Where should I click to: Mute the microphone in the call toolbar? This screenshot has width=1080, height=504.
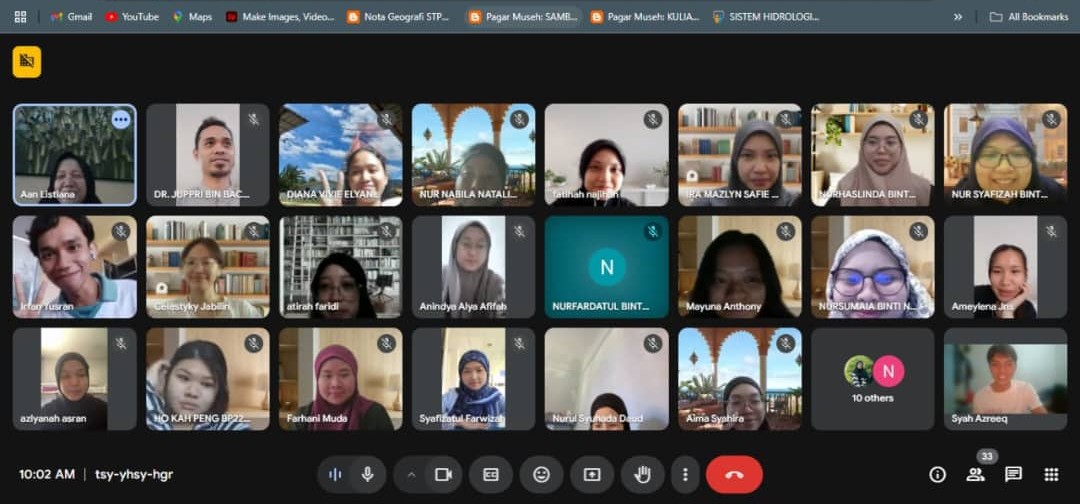pyautogui.click(x=367, y=474)
